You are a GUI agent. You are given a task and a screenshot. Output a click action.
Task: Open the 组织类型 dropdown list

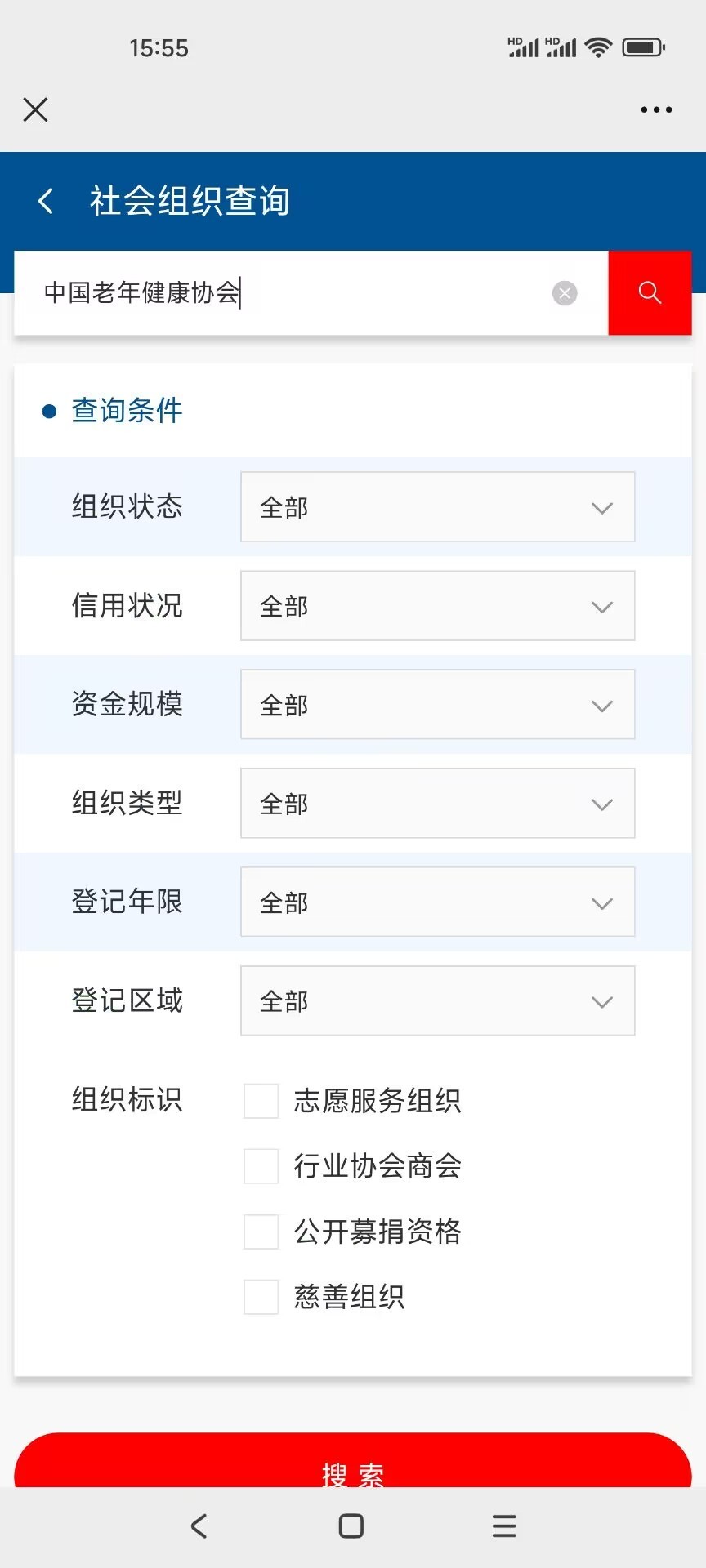click(437, 804)
